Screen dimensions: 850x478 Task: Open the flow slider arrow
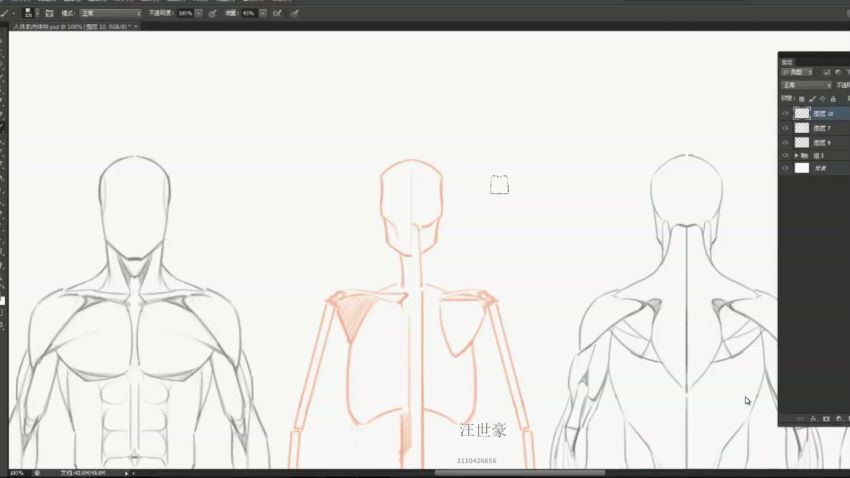[263, 13]
